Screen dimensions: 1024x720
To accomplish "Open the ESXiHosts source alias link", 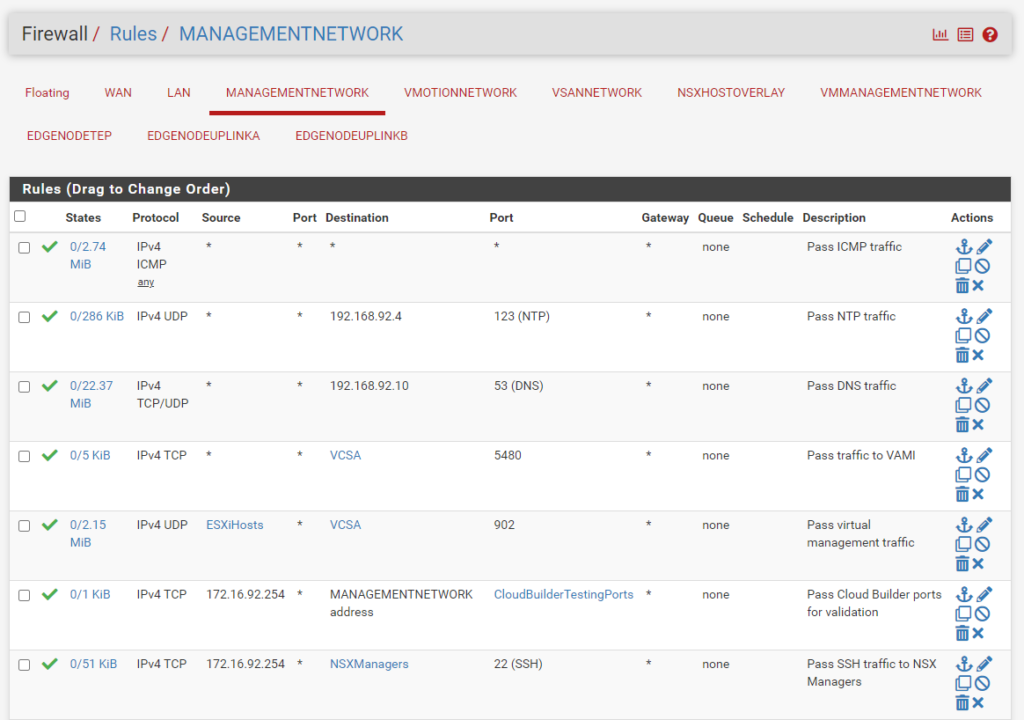I will [x=234, y=525].
